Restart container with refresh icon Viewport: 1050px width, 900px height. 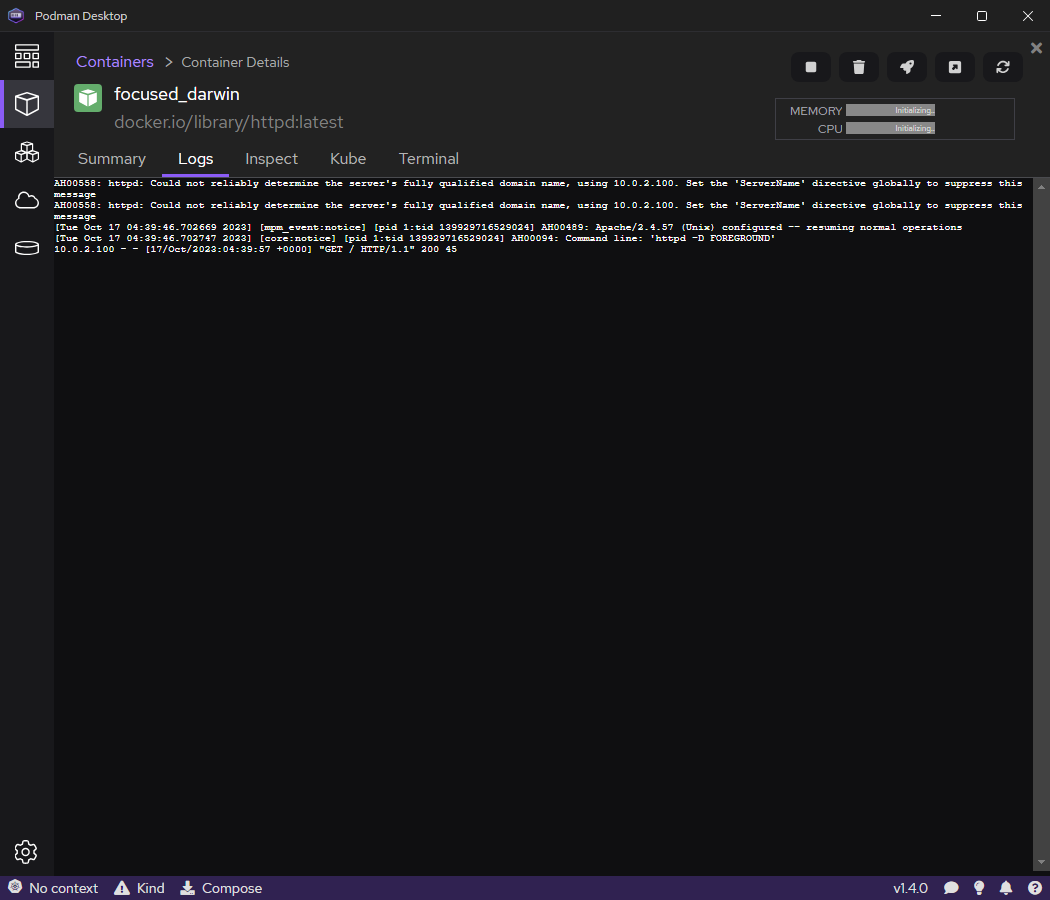click(x=1002, y=67)
